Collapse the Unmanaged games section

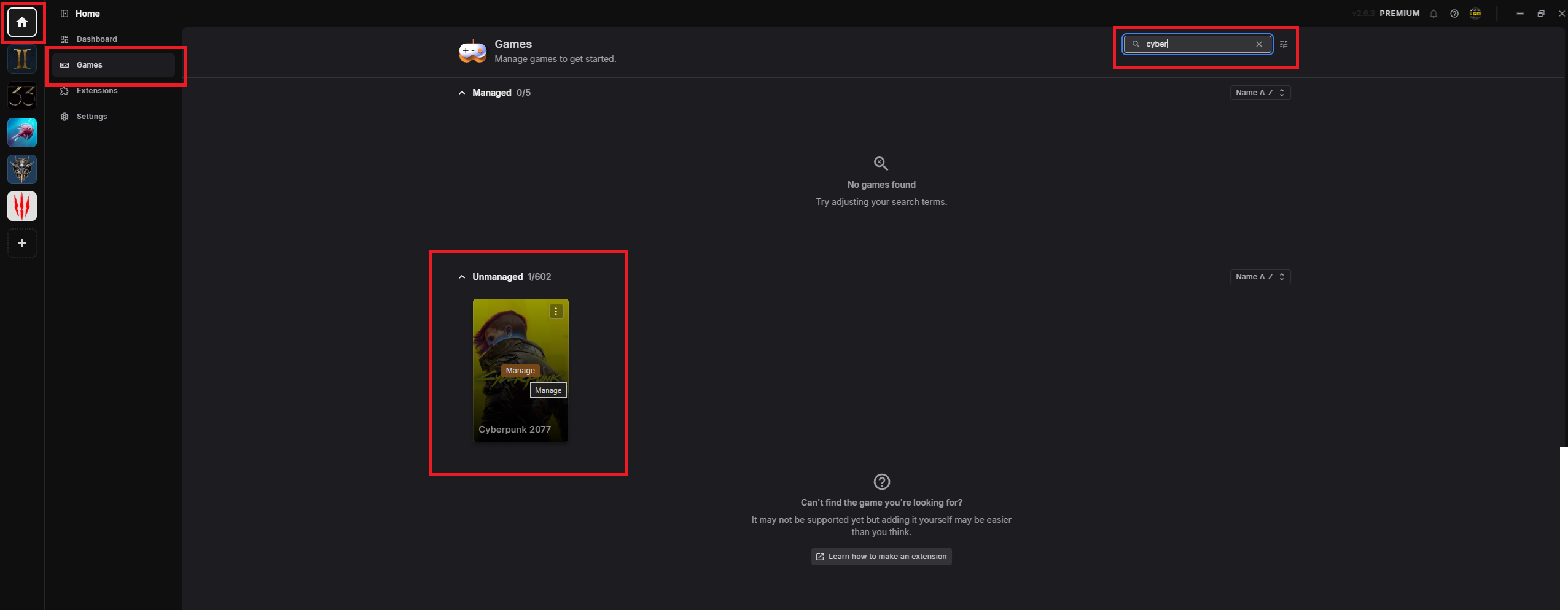point(462,277)
